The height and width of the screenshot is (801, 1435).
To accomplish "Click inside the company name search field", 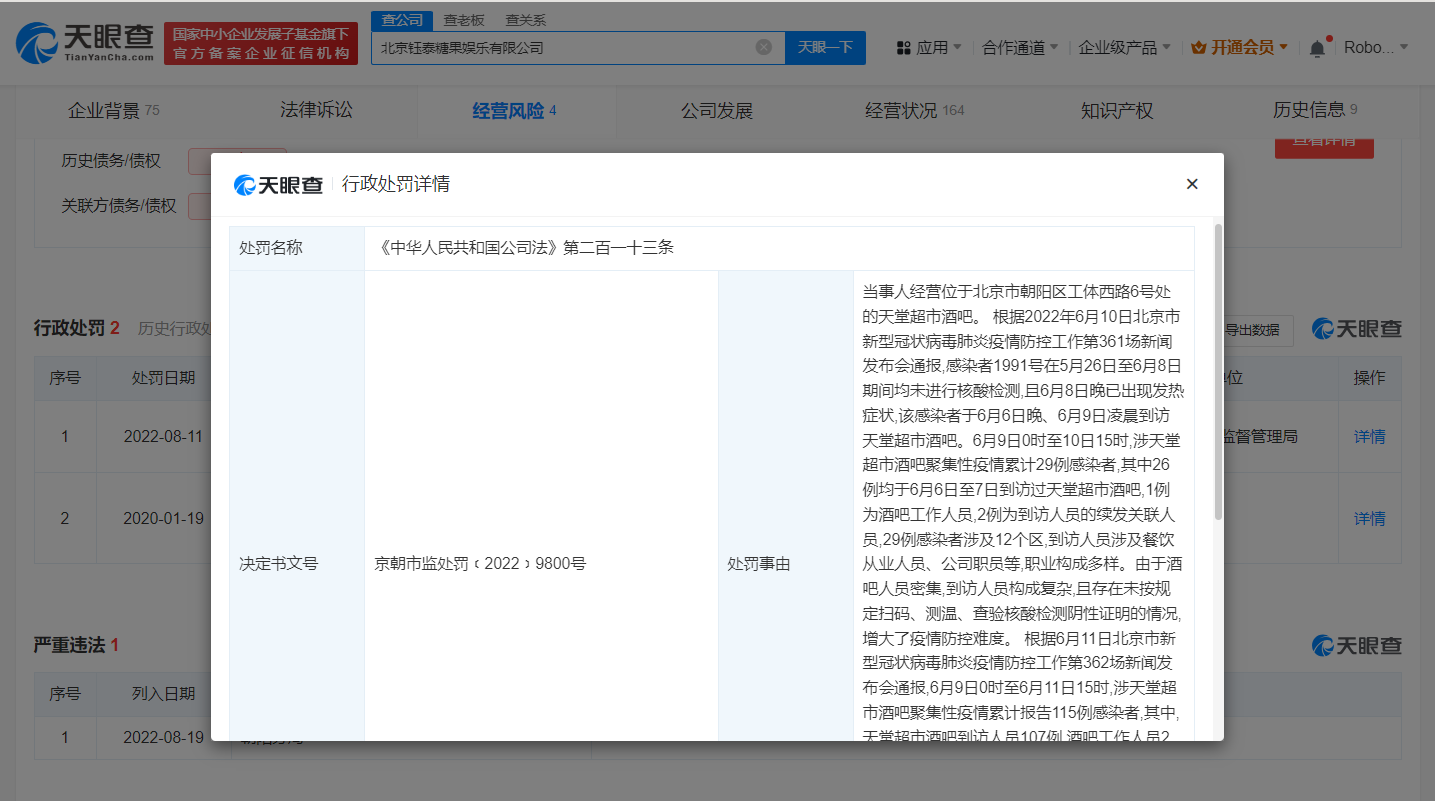I will click(x=560, y=46).
